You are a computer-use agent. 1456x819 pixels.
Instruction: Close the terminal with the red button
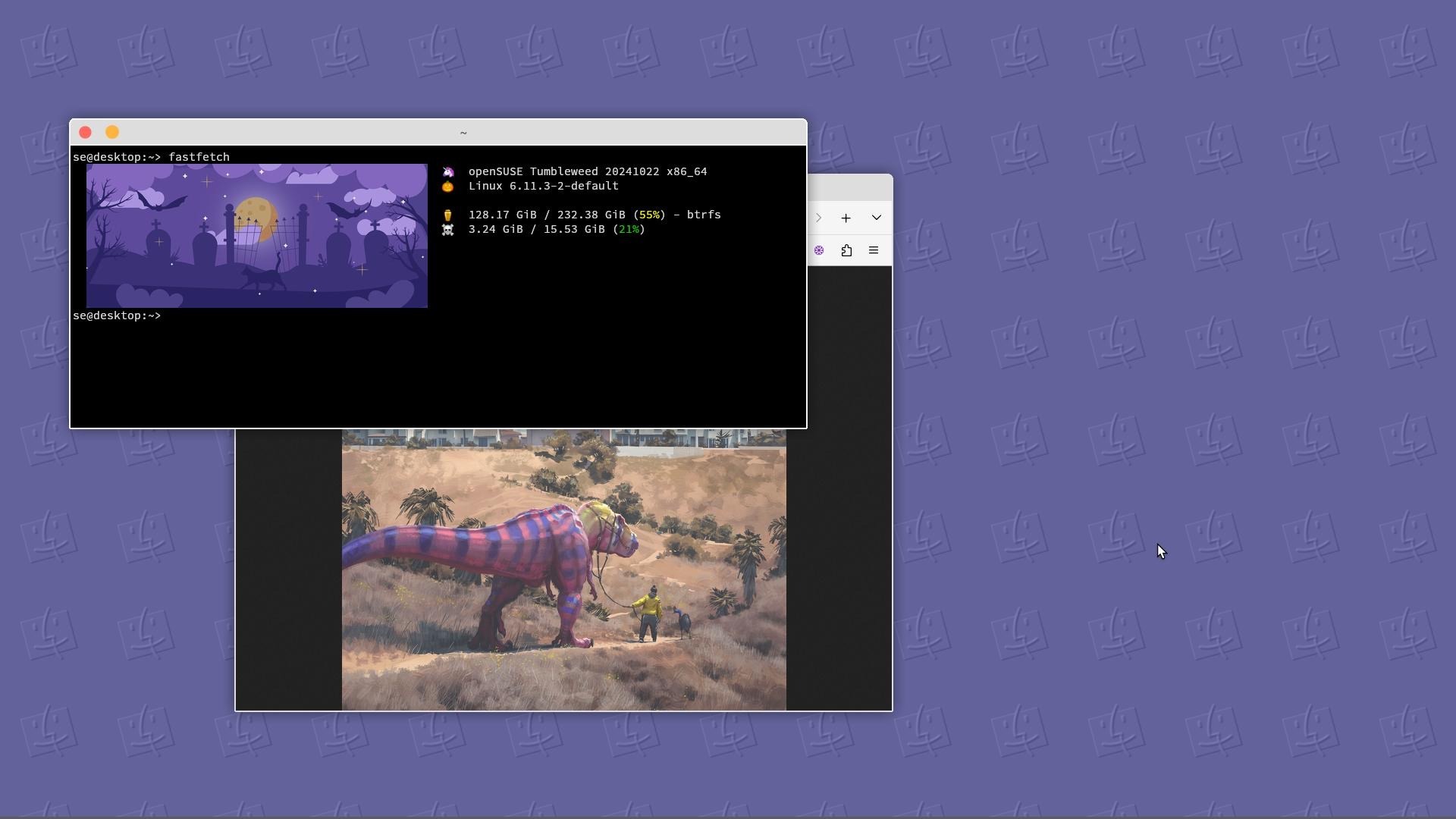(86, 133)
